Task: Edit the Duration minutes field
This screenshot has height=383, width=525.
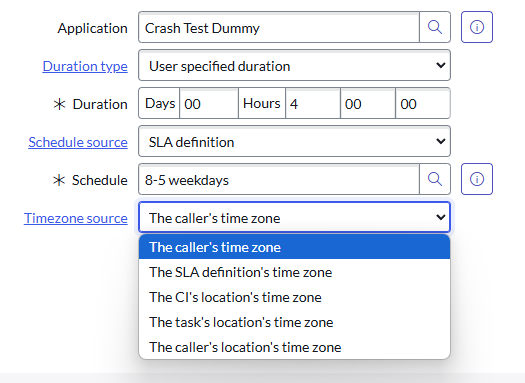Action: [368, 103]
